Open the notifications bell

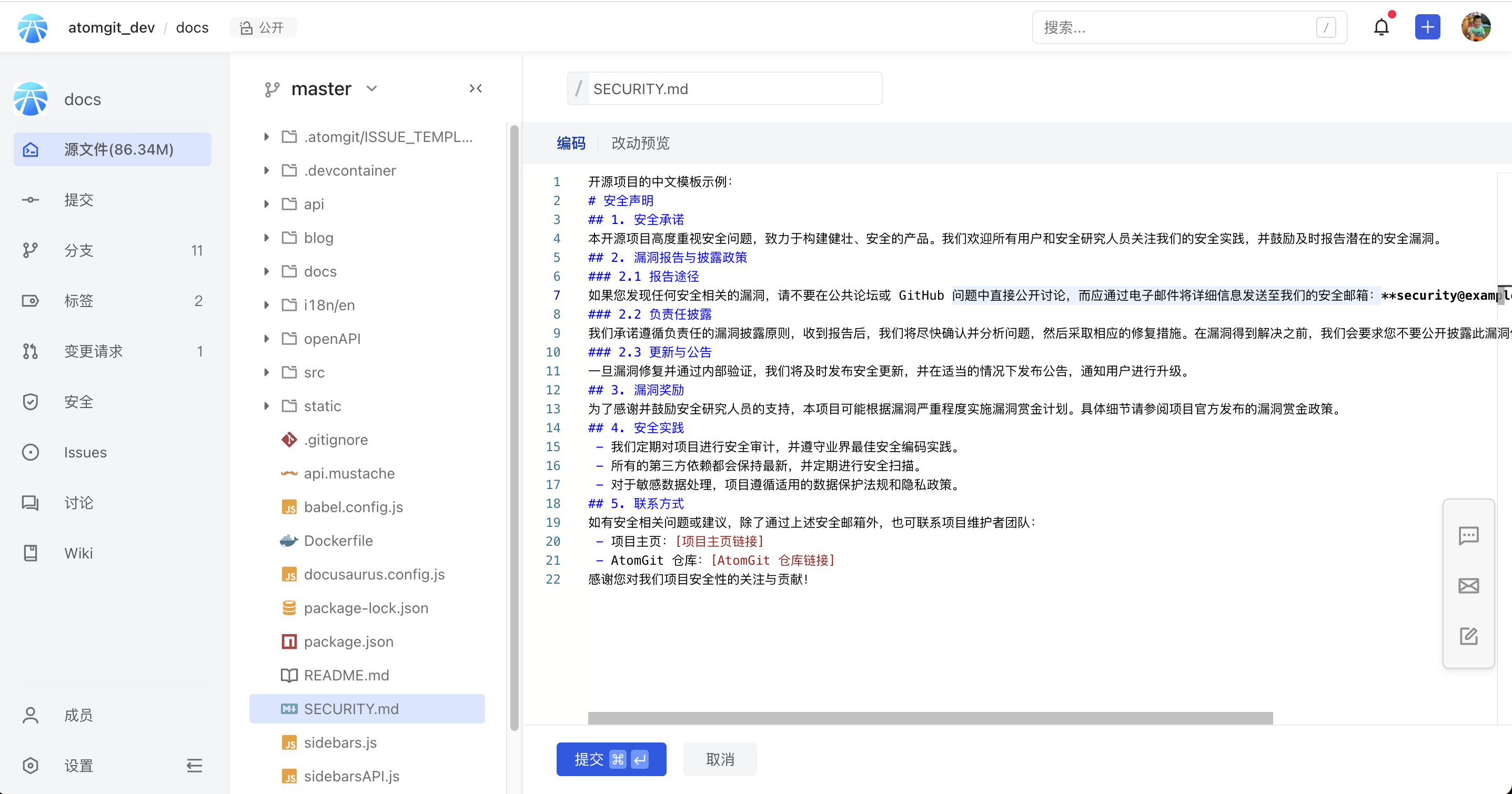tap(1381, 27)
